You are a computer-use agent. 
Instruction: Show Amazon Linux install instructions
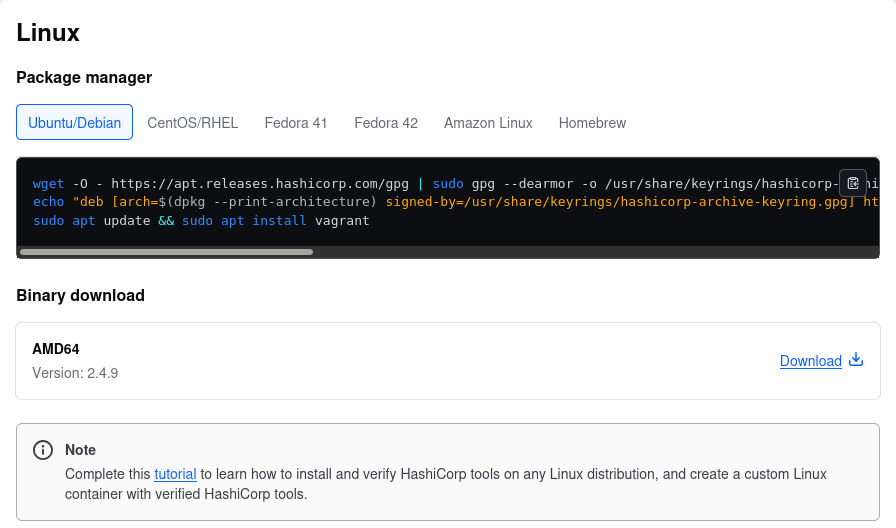click(488, 123)
